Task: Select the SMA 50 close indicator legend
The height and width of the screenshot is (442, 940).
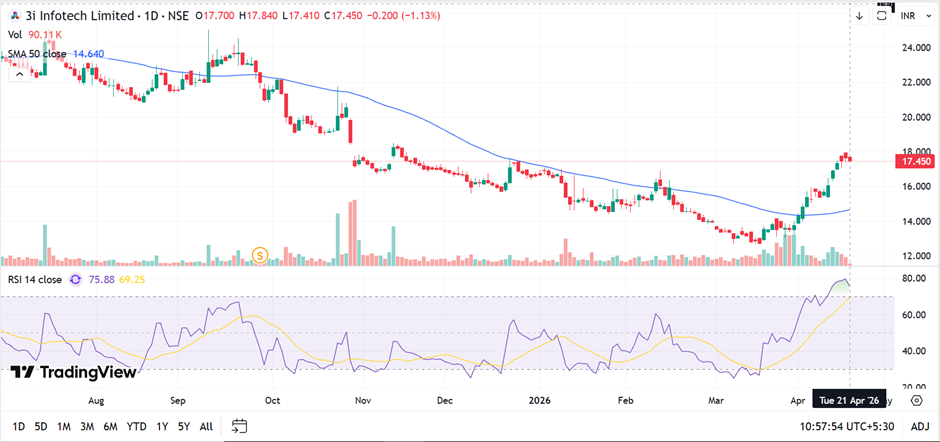Action: (38, 52)
